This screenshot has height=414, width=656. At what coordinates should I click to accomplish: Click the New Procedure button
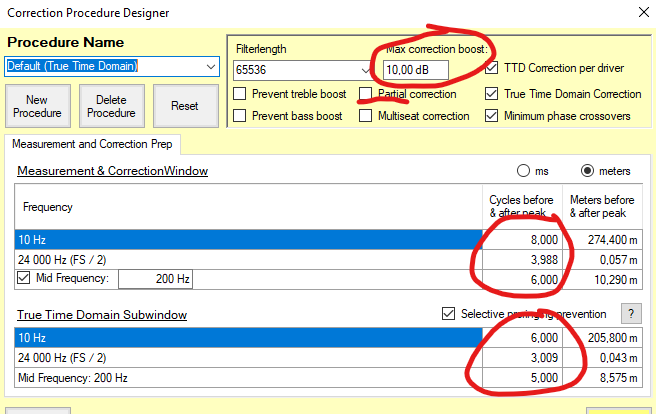(x=38, y=106)
